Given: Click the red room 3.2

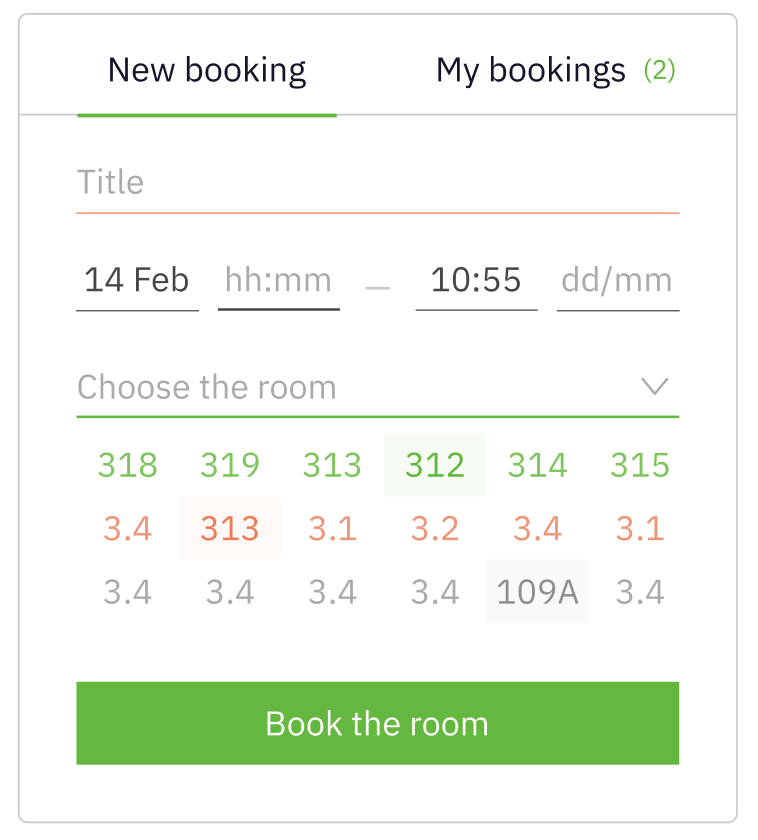Looking at the screenshot, I should pos(435,528).
